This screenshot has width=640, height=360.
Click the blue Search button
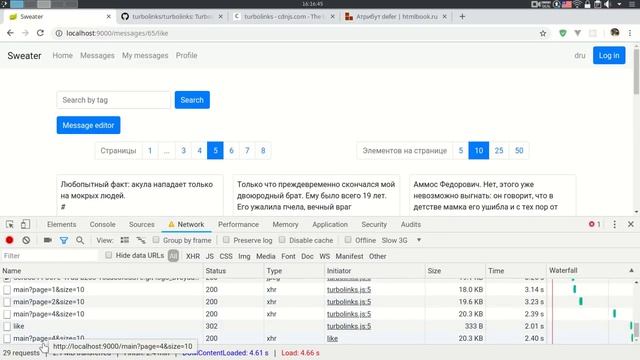coord(192,100)
